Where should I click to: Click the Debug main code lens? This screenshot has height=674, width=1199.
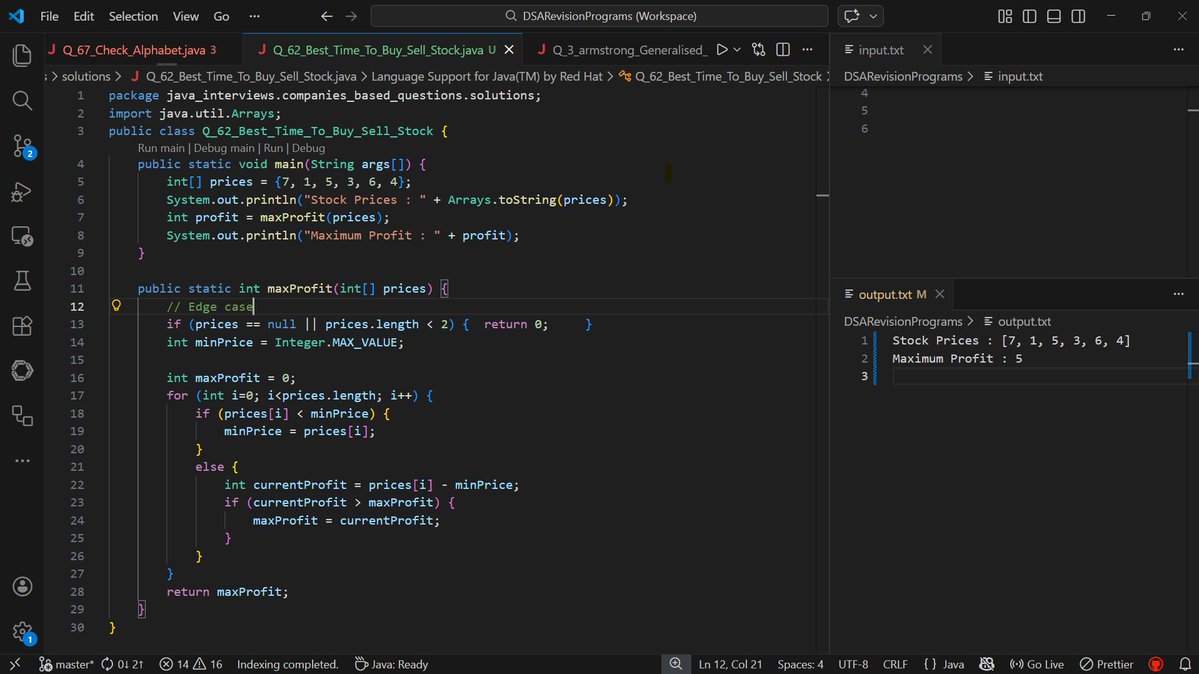[224, 148]
